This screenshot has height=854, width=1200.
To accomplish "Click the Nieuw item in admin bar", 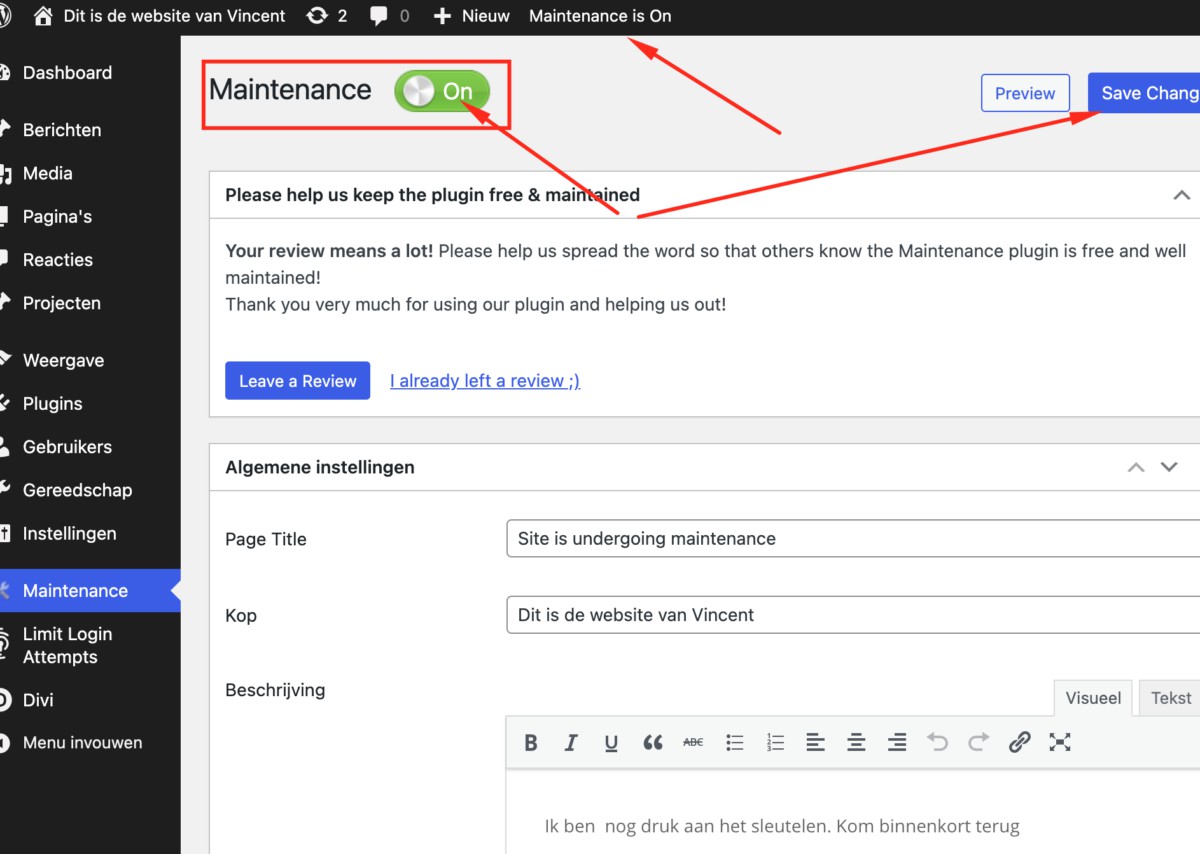I will 472,16.
